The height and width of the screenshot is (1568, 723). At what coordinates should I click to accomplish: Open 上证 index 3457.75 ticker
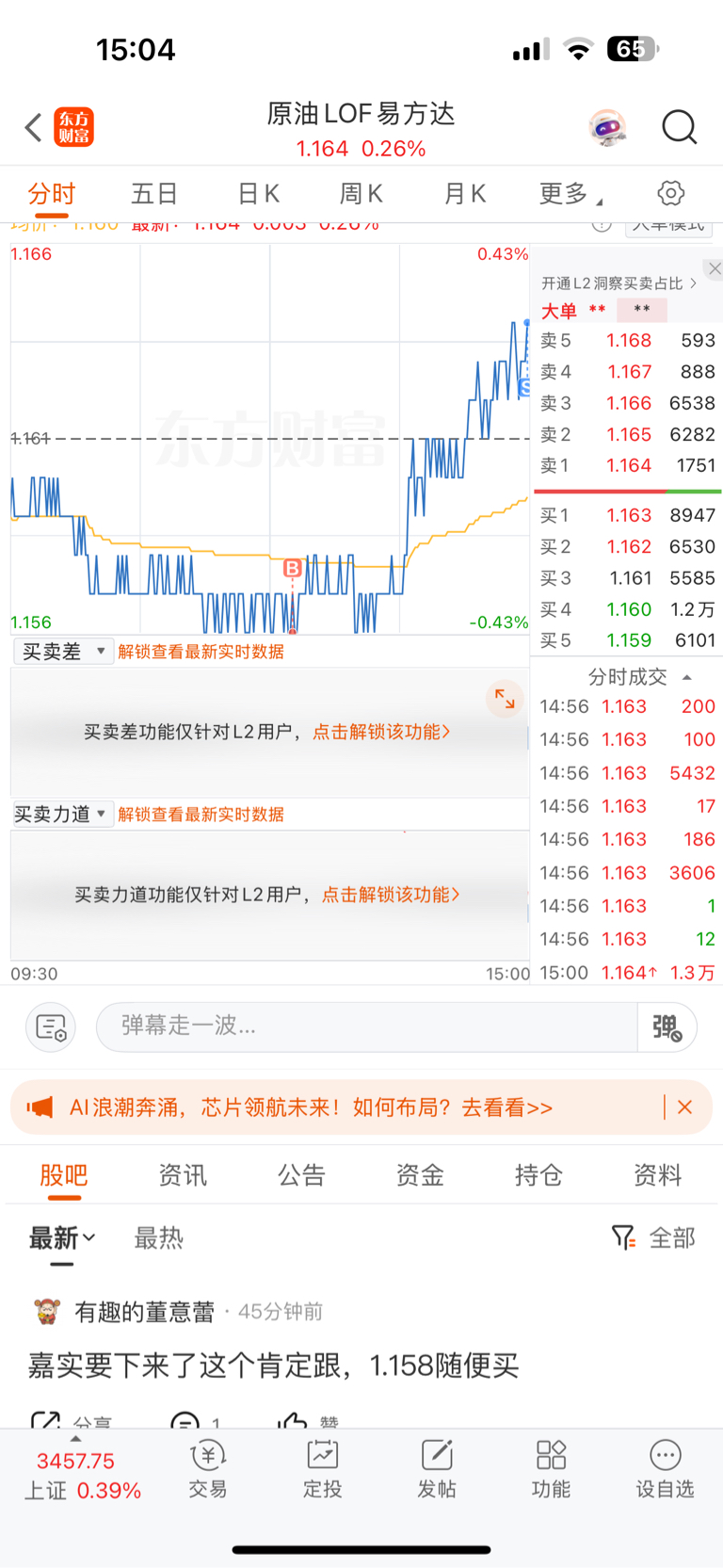(83, 1476)
